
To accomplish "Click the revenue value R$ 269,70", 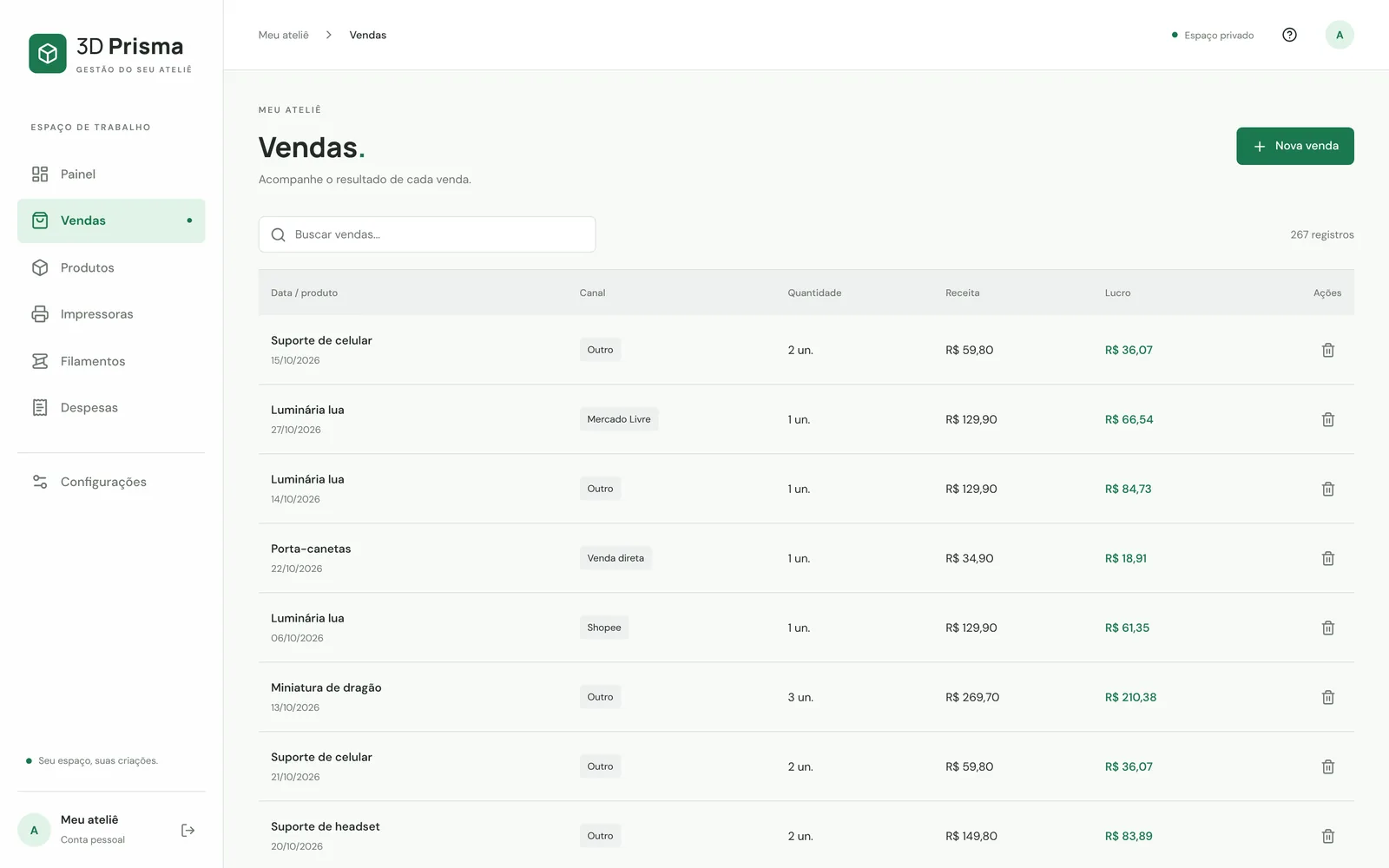I will coord(972,697).
